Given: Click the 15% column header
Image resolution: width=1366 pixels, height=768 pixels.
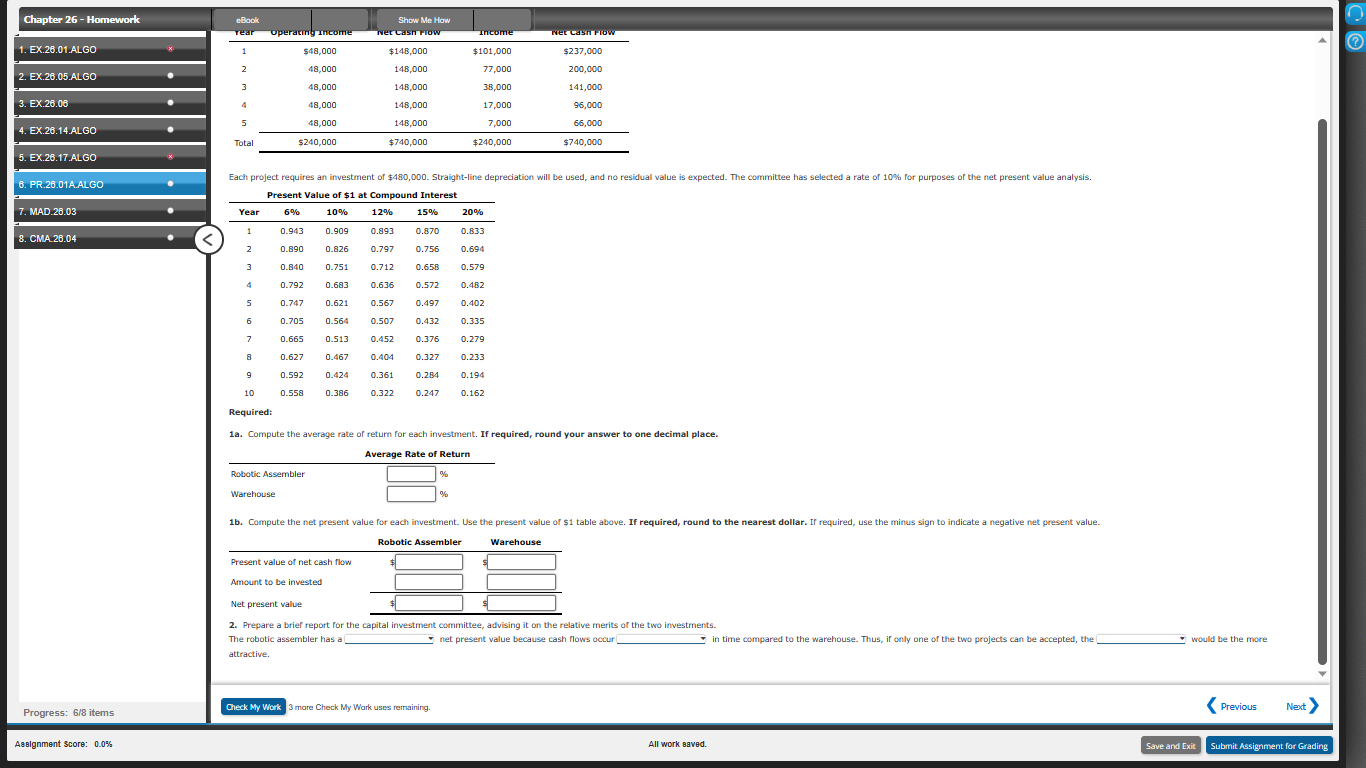Looking at the screenshot, I should coord(427,212).
